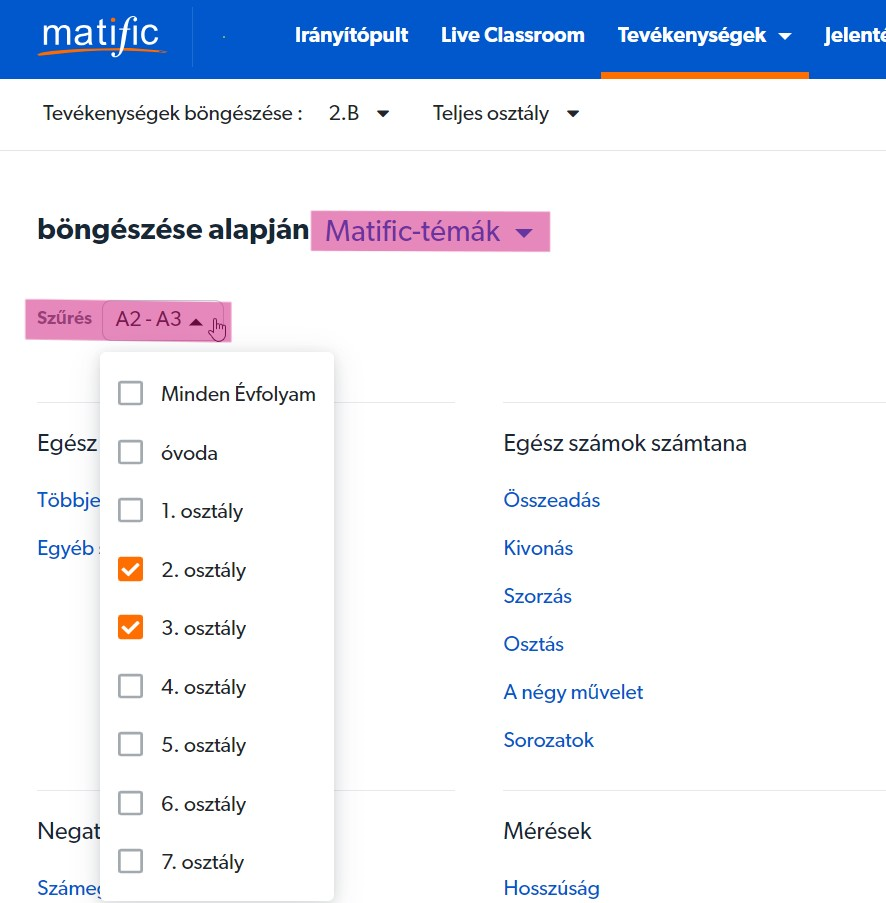Click the Matific logo
The image size is (886, 903).
coord(101,36)
